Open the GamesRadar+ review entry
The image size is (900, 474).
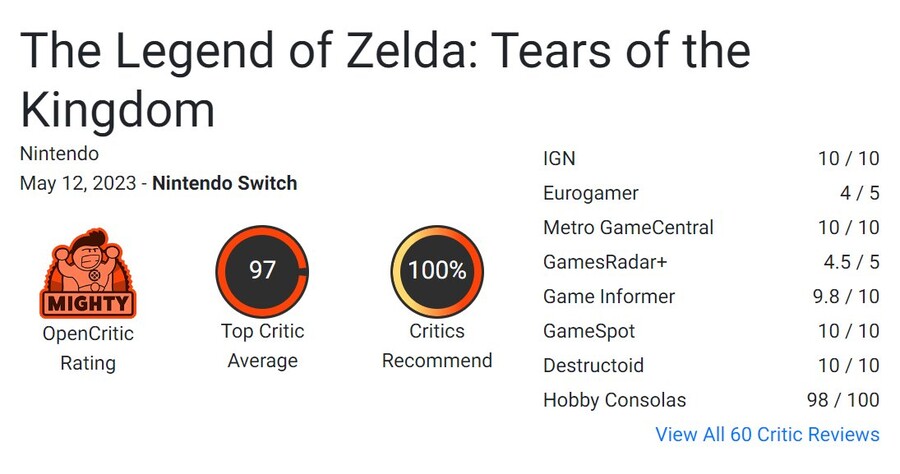tap(604, 262)
